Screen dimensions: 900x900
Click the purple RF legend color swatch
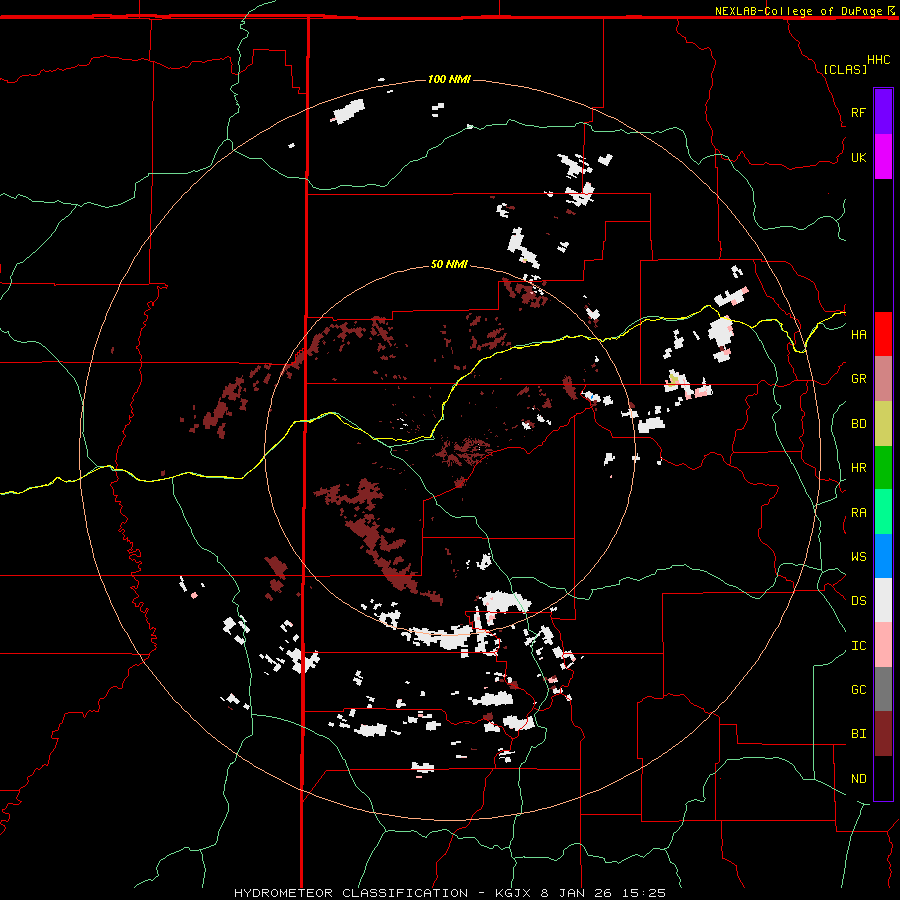click(883, 112)
